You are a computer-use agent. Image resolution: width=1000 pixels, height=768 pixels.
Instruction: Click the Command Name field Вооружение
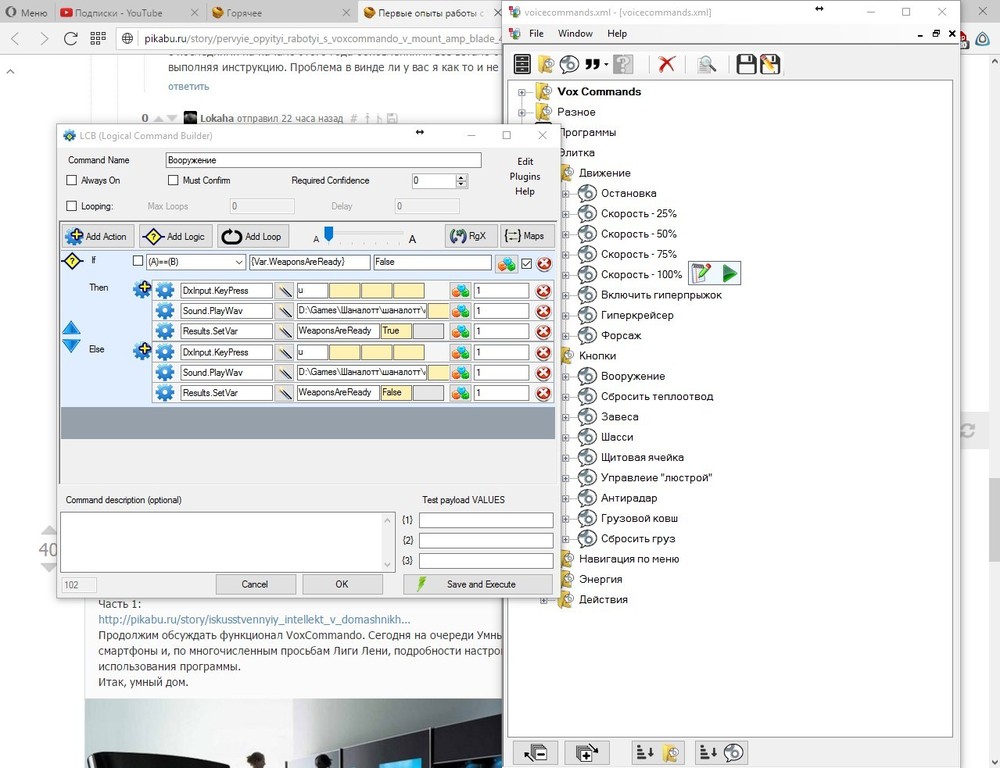(x=323, y=160)
